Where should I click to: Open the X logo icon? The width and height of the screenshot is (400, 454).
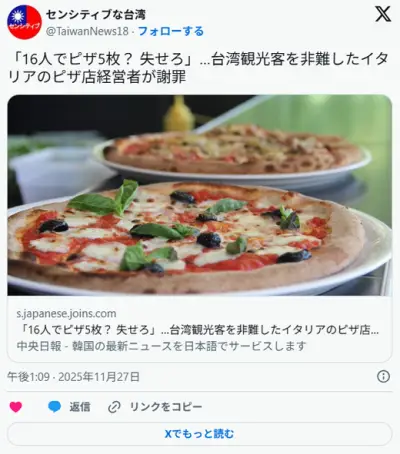click(x=383, y=14)
